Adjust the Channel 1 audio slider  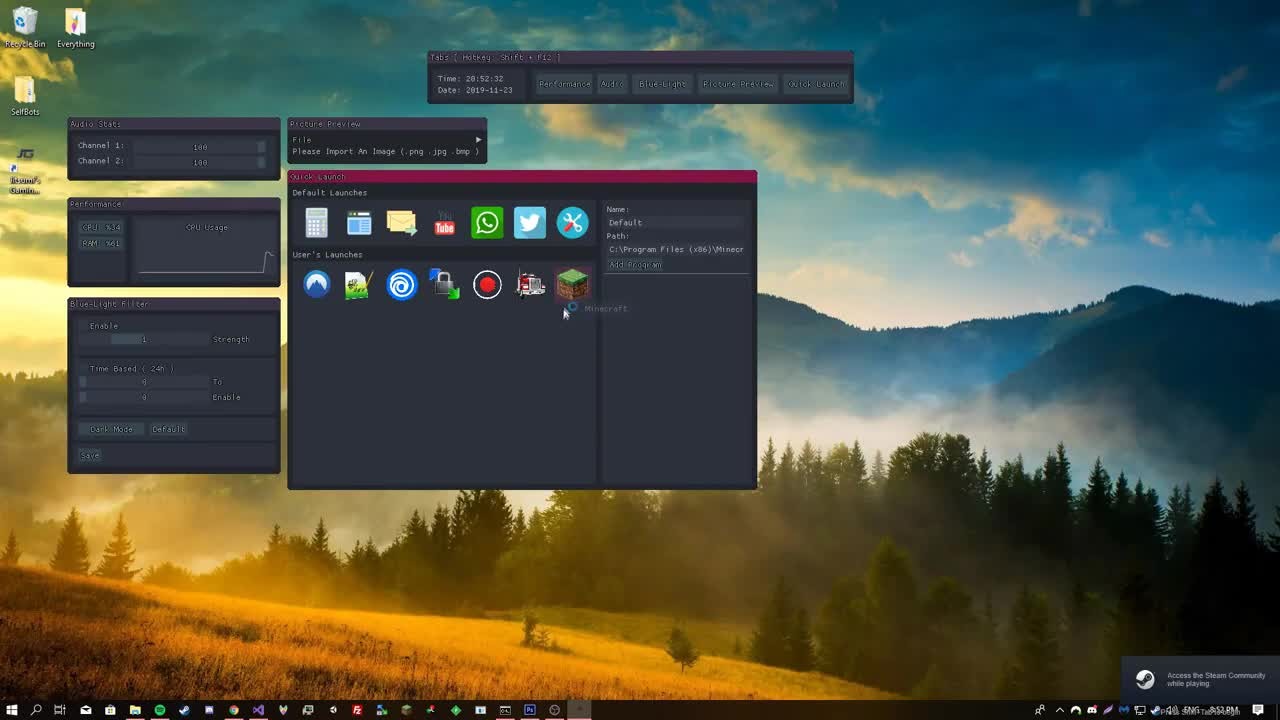[200, 146]
